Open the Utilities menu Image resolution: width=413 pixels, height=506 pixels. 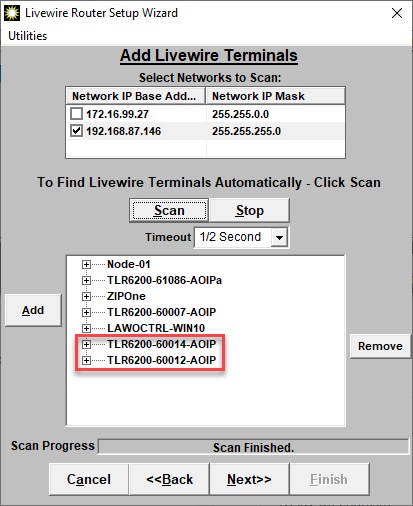[27, 36]
